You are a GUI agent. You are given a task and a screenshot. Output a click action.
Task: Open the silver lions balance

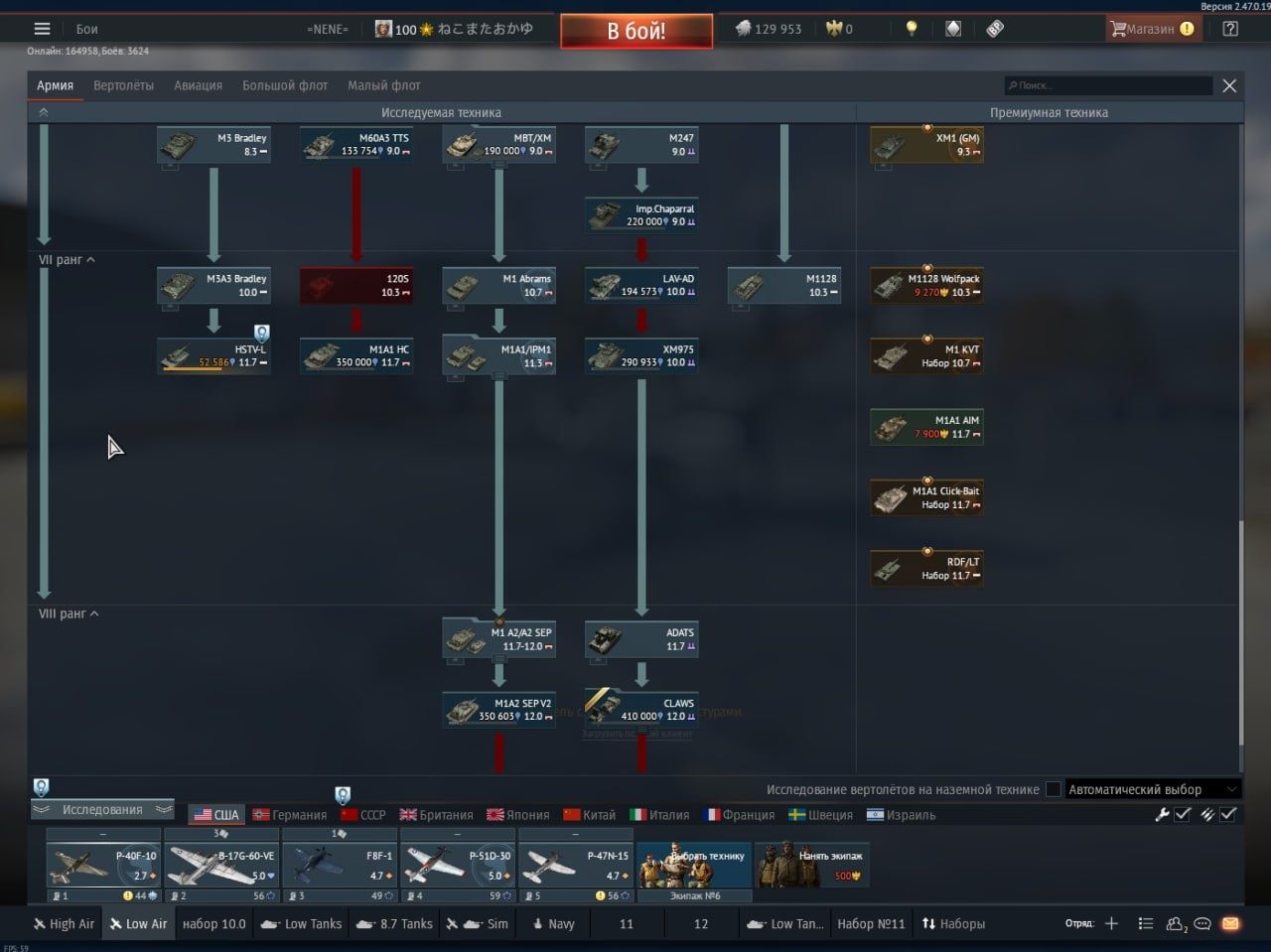(769, 29)
